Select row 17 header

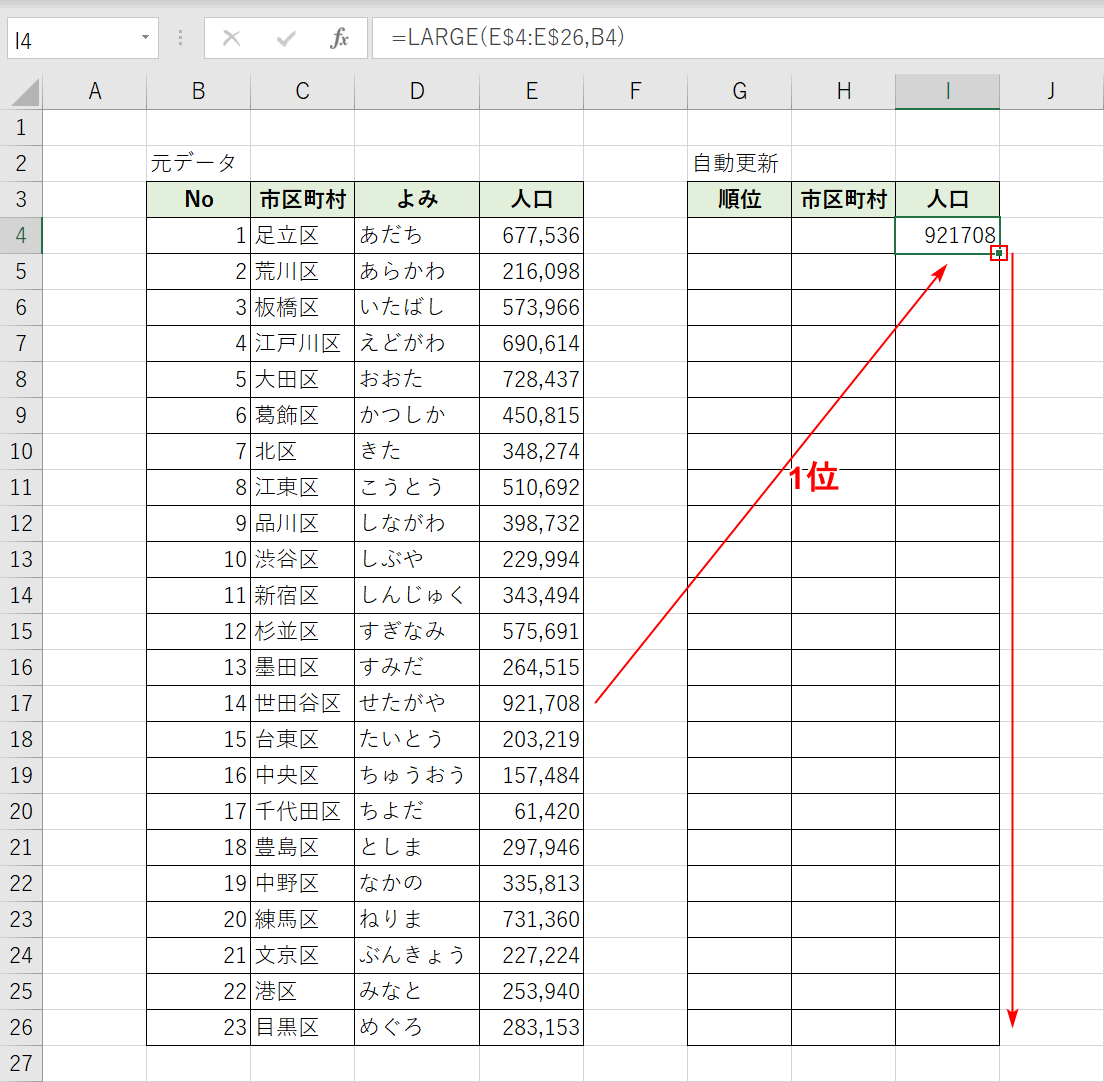[x=21, y=703]
